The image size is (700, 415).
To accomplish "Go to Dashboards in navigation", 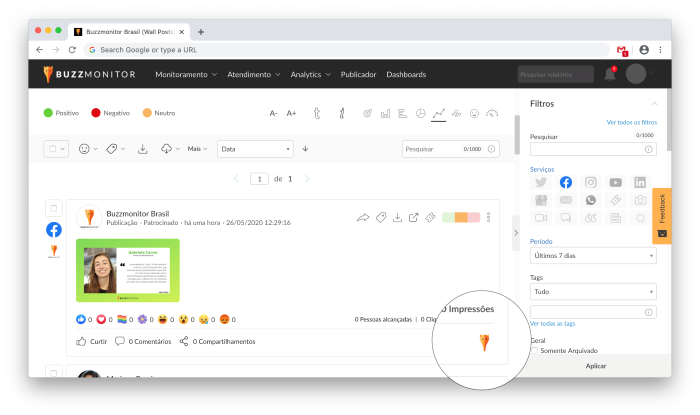I will point(406,74).
